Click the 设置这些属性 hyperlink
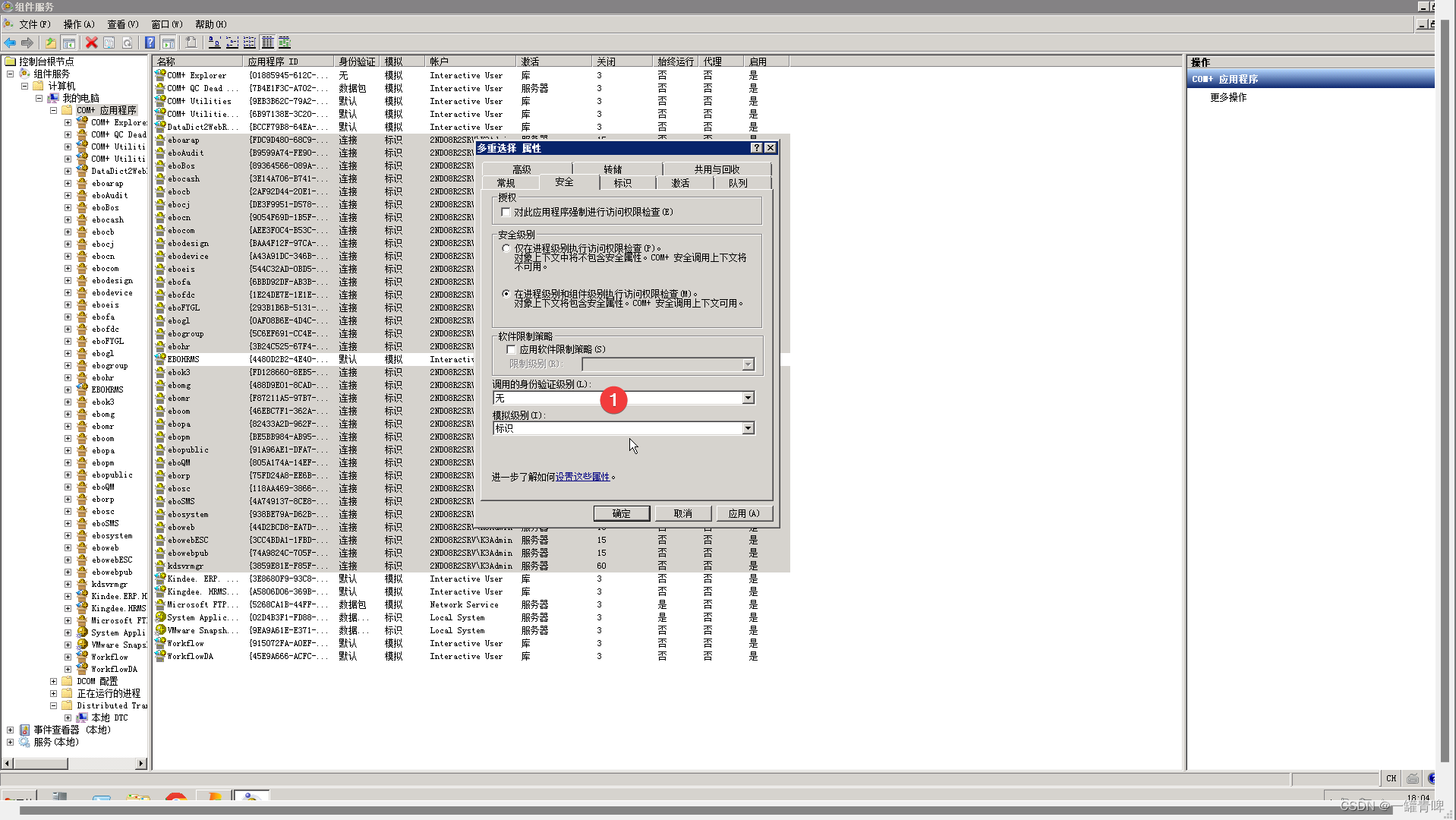 click(581, 476)
